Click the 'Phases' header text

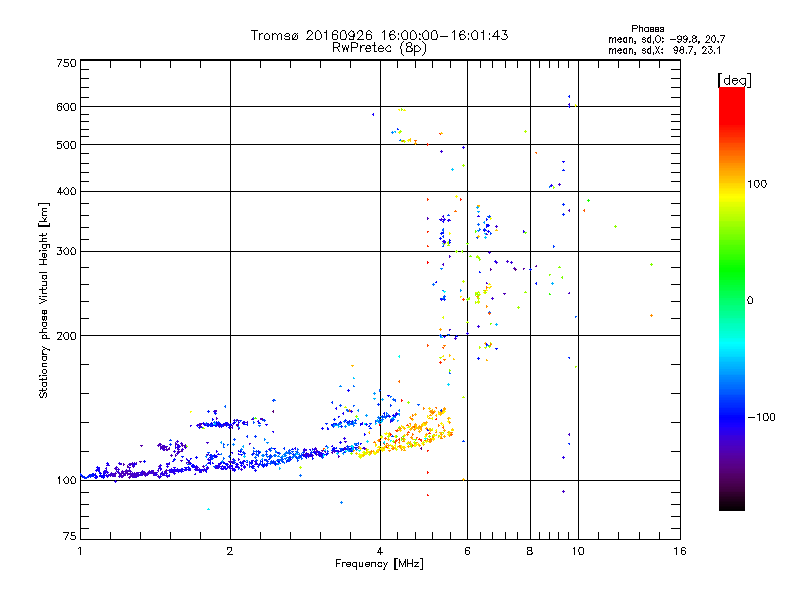[x=647, y=29]
